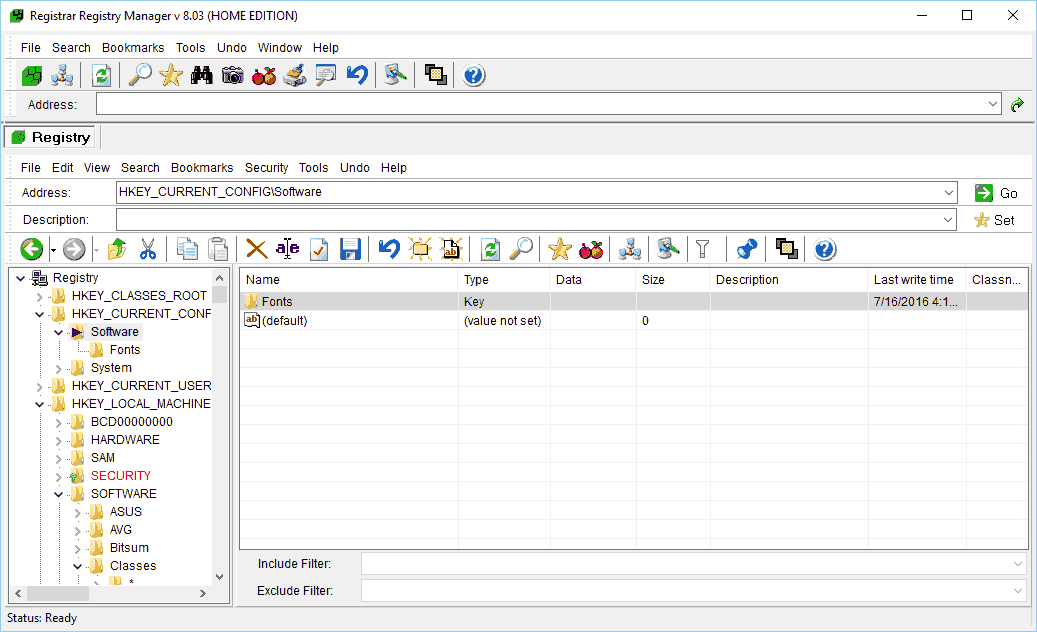Screen dimensions: 1037x632
Task: Click the funnel Filter icon
Action: (x=703, y=249)
